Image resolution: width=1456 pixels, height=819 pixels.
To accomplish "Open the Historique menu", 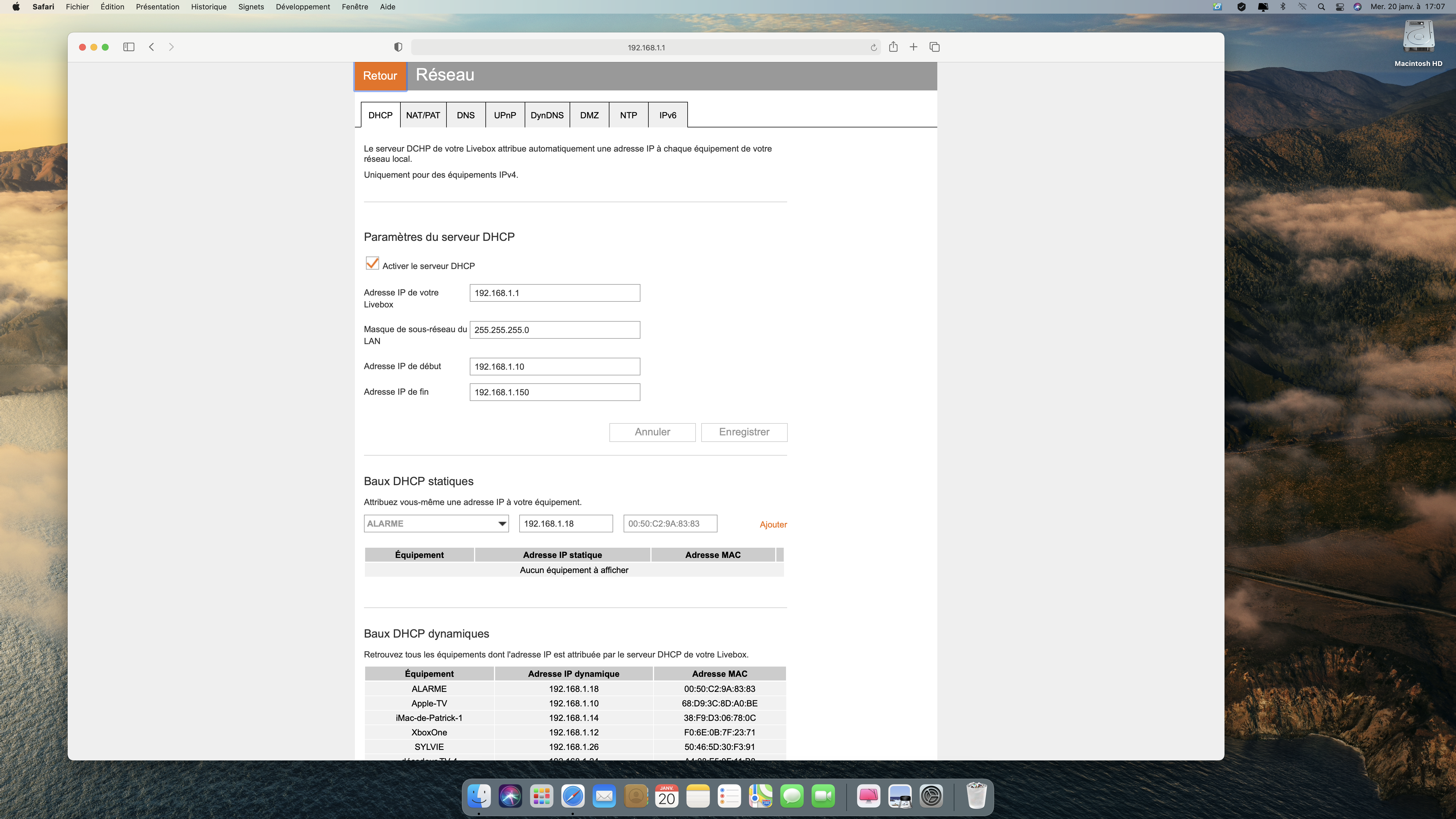I will (x=208, y=7).
